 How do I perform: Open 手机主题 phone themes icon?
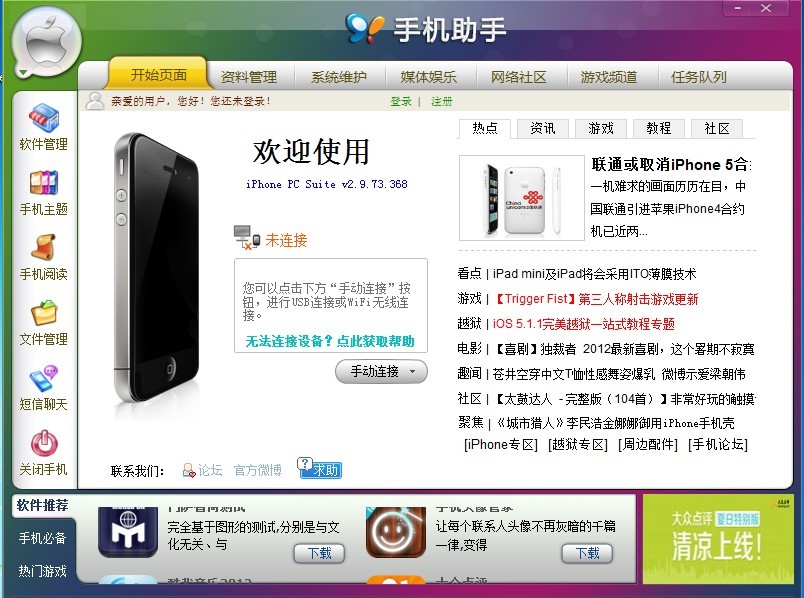point(44,183)
